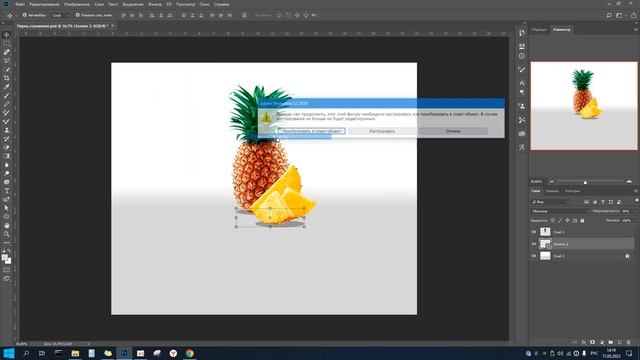The width and height of the screenshot is (640, 360).
Task: Select the Hand tool
Action: (x=7, y=225)
